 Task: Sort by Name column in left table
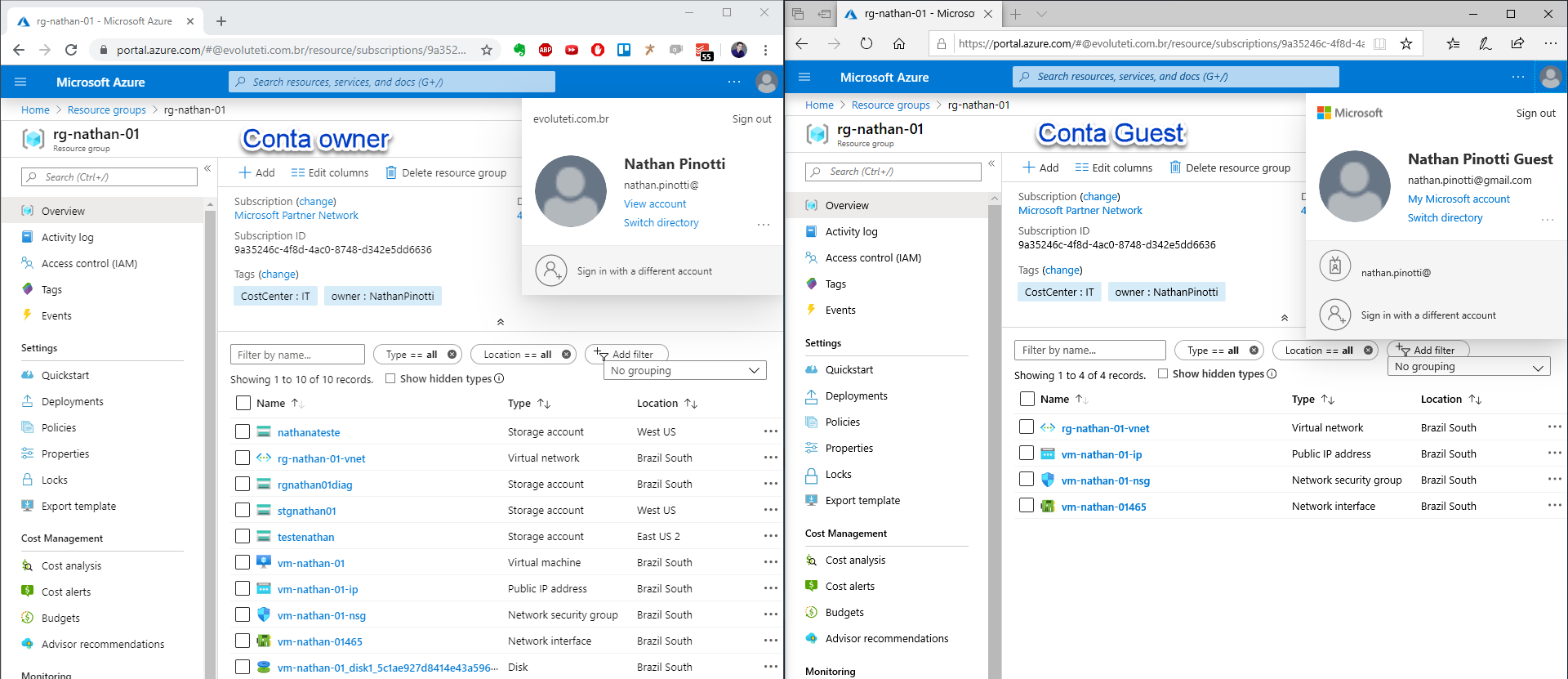(280, 403)
